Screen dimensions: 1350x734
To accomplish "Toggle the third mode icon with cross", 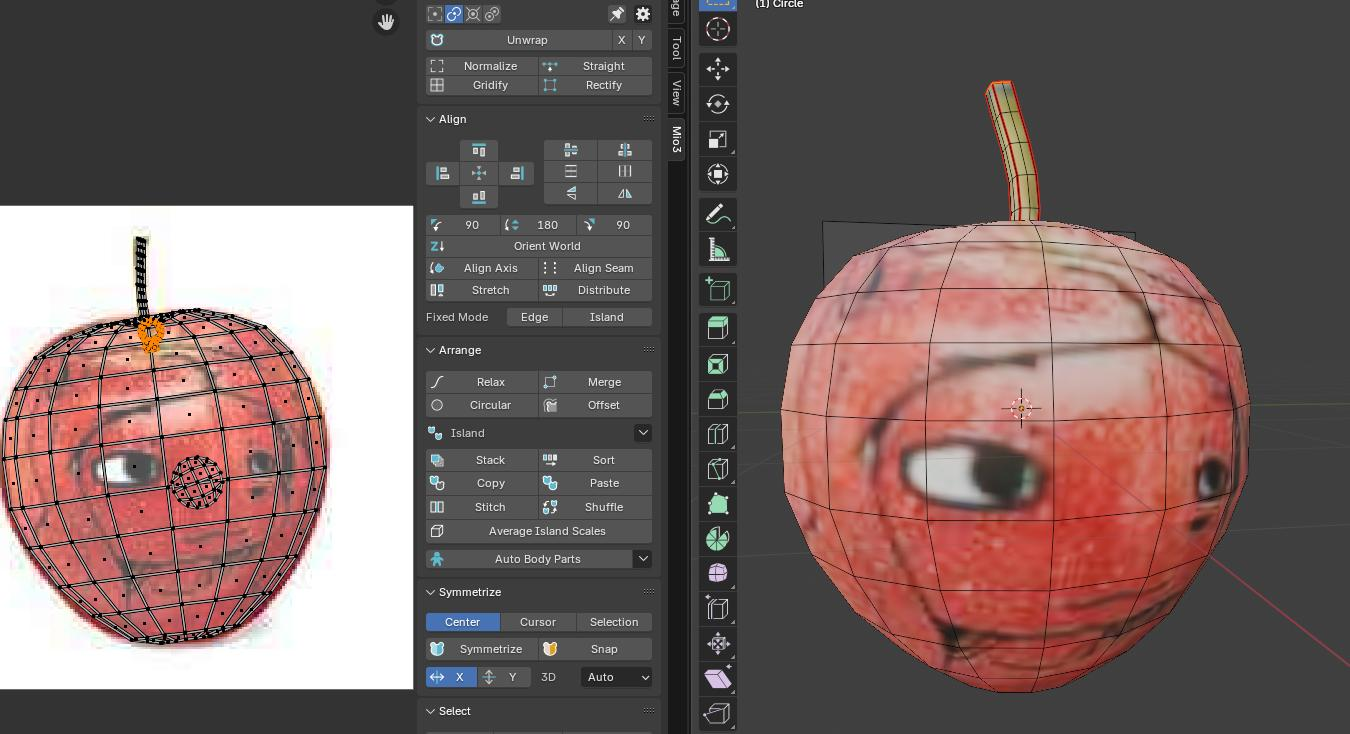I will 473,14.
